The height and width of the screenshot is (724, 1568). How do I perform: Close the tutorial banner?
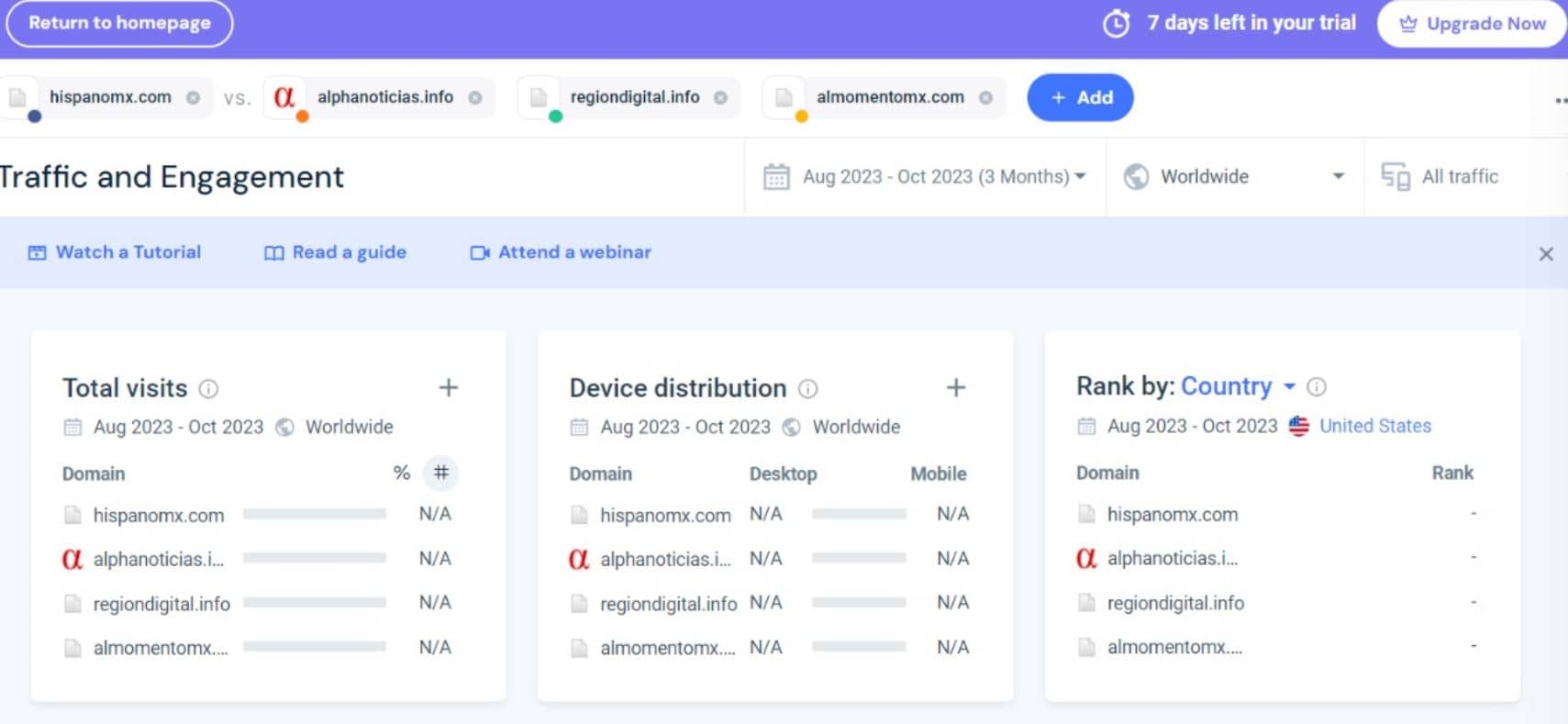(1546, 254)
